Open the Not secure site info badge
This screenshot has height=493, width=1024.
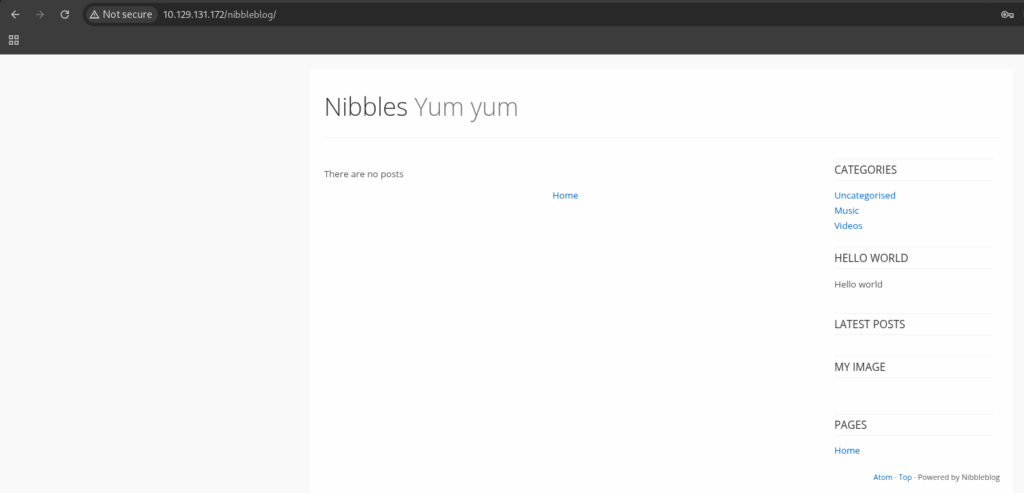pyautogui.click(x=121, y=14)
